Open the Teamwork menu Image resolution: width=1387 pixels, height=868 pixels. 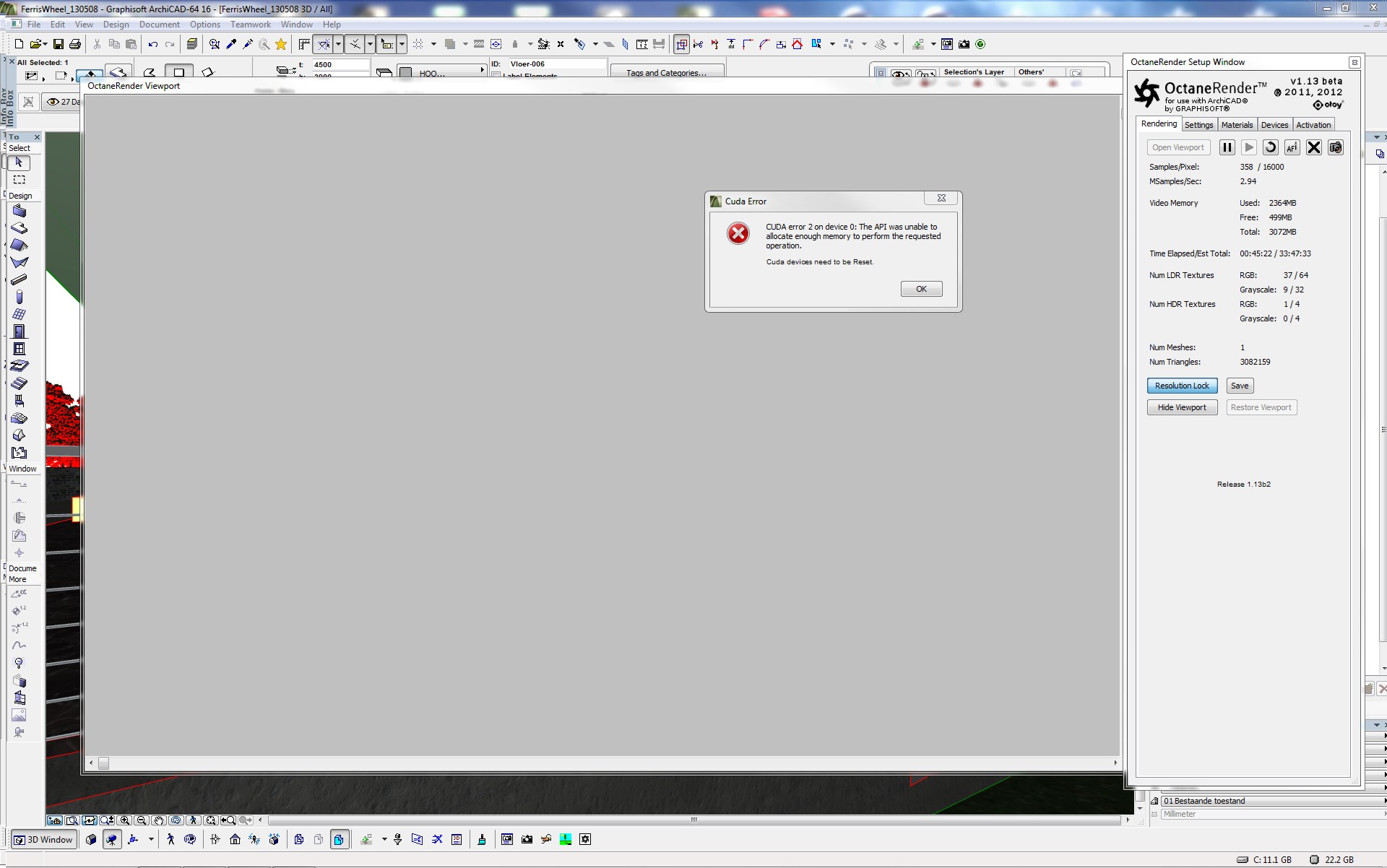[x=250, y=25]
